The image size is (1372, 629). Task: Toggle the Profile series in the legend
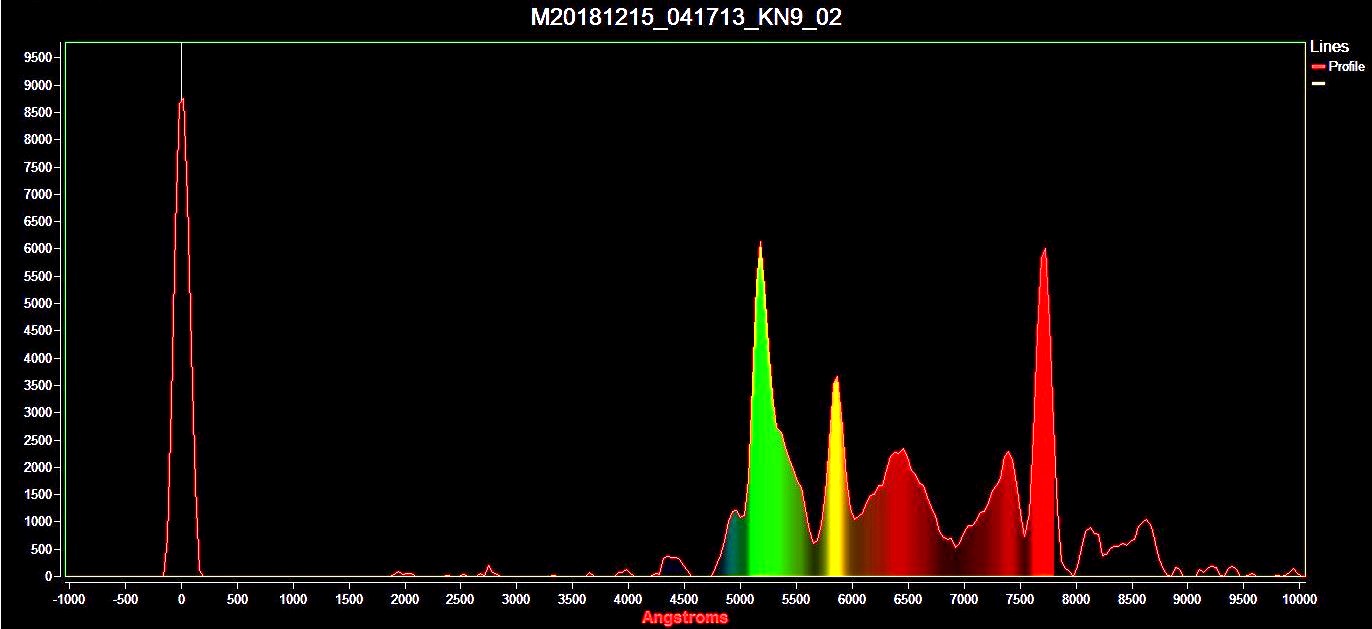pos(1346,66)
